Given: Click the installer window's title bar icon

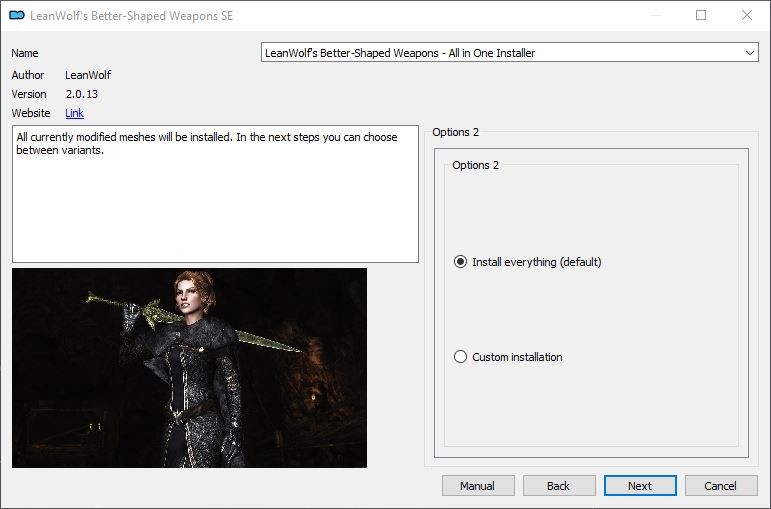Looking at the screenshot, I should (x=17, y=16).
